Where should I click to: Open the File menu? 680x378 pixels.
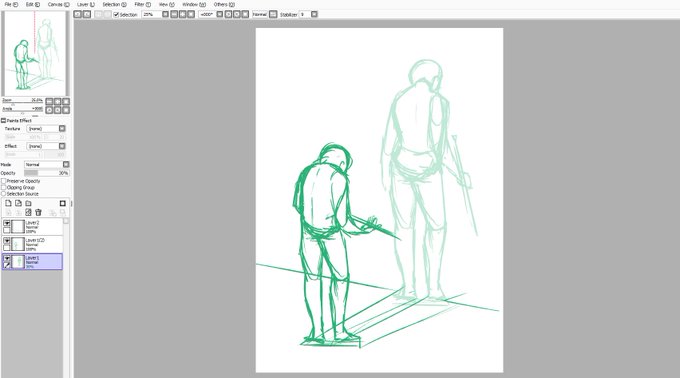click(x=11, y=4)
